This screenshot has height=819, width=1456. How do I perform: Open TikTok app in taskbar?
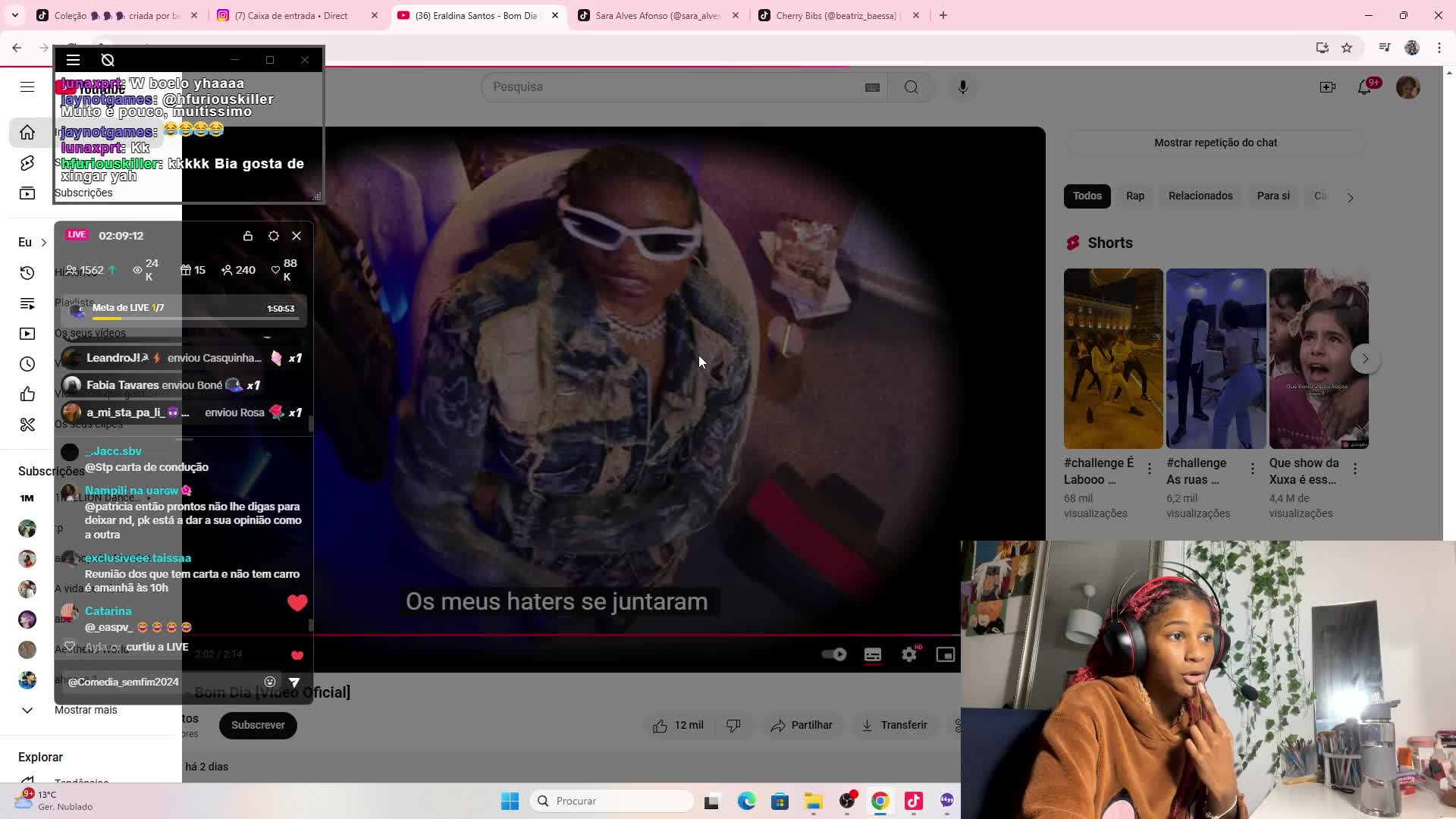pos(914,801)
